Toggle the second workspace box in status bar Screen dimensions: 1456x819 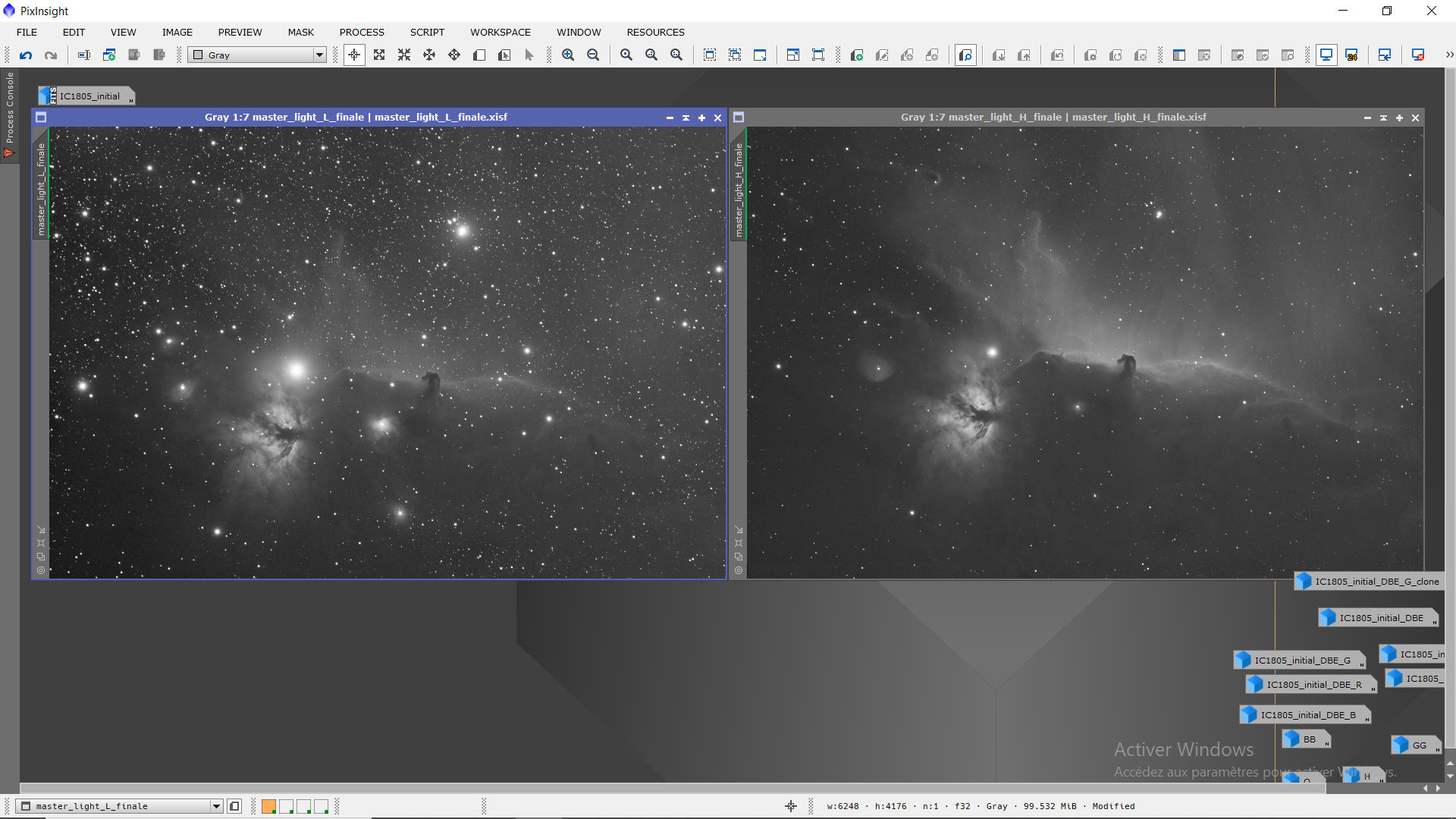point(286,806)
